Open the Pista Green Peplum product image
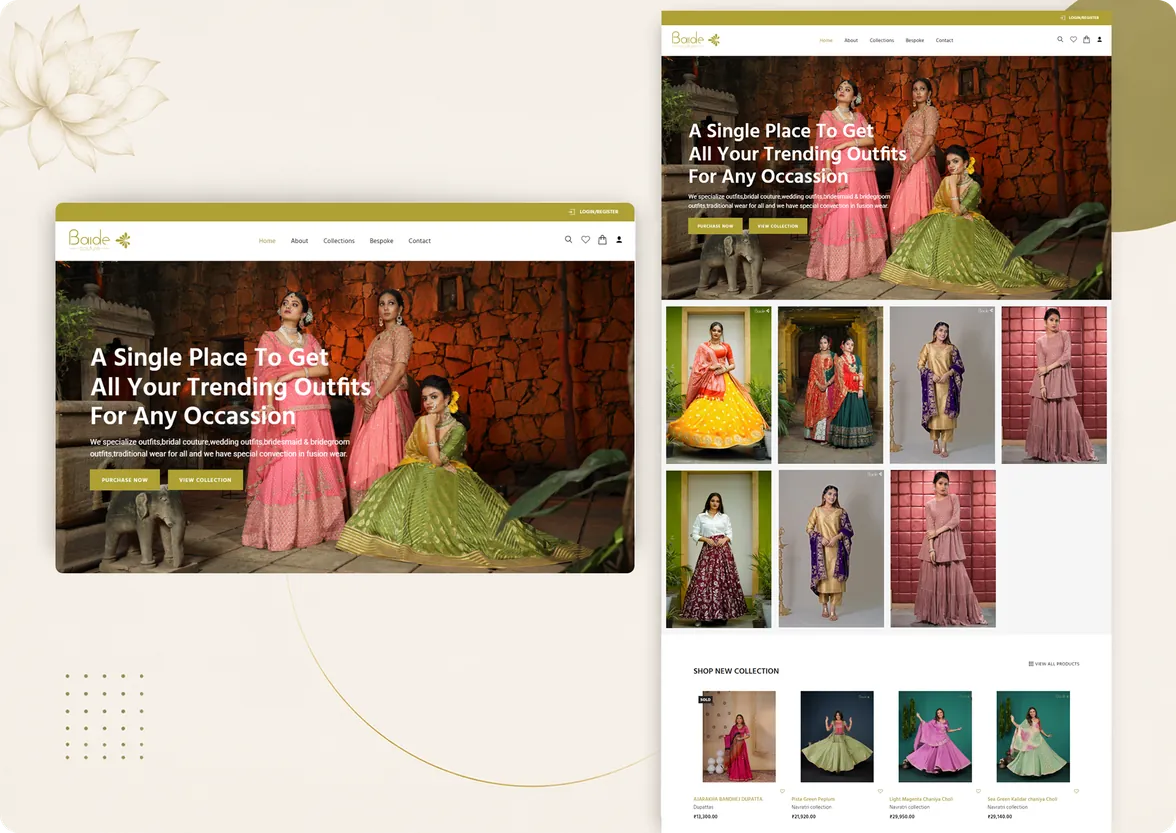 tap(837, 736)
